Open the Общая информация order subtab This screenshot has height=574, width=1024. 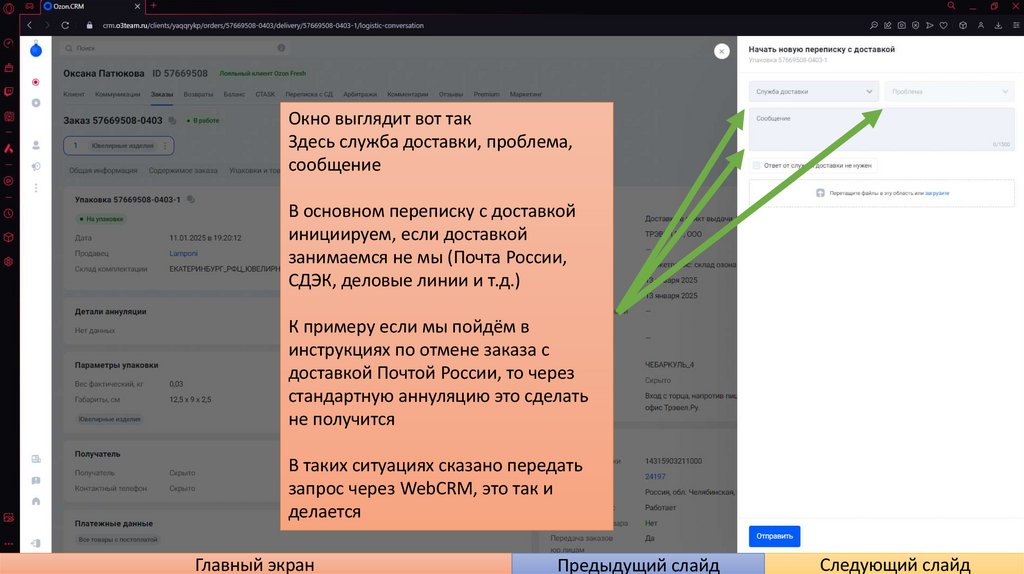coord(103,170)
